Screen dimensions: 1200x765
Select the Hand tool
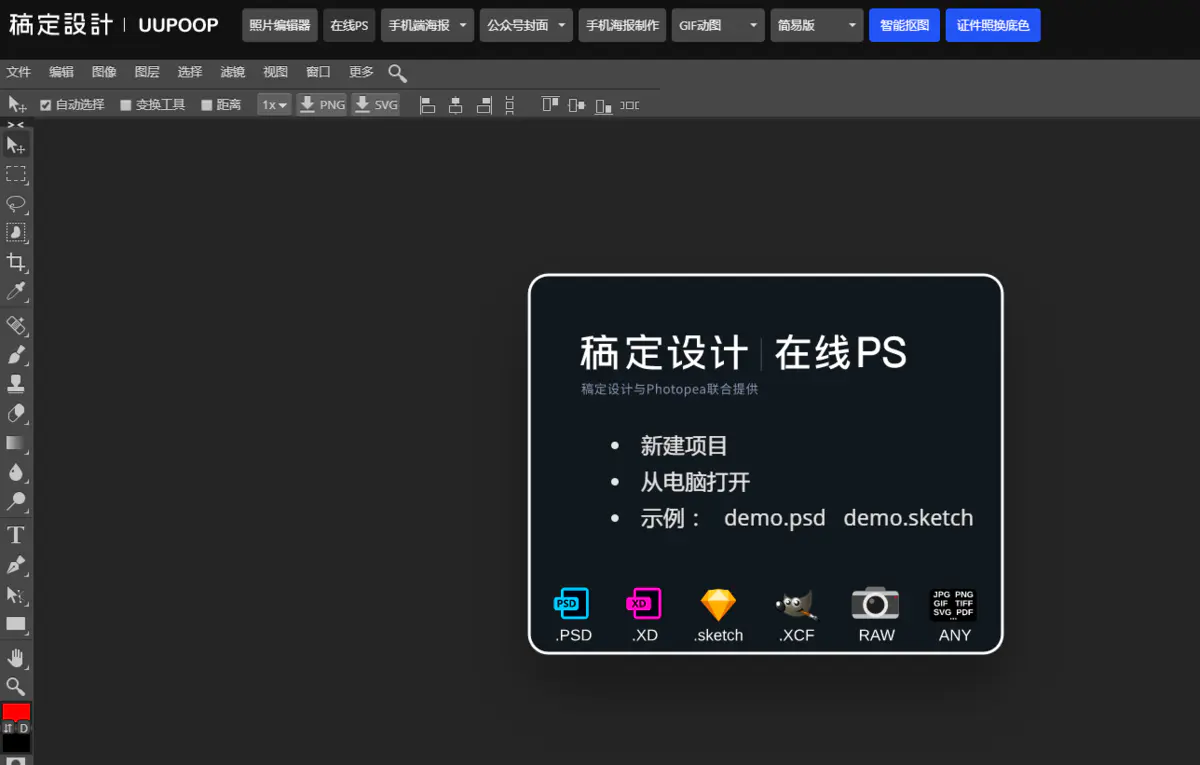pyautogui.click(x=16, y=657)
